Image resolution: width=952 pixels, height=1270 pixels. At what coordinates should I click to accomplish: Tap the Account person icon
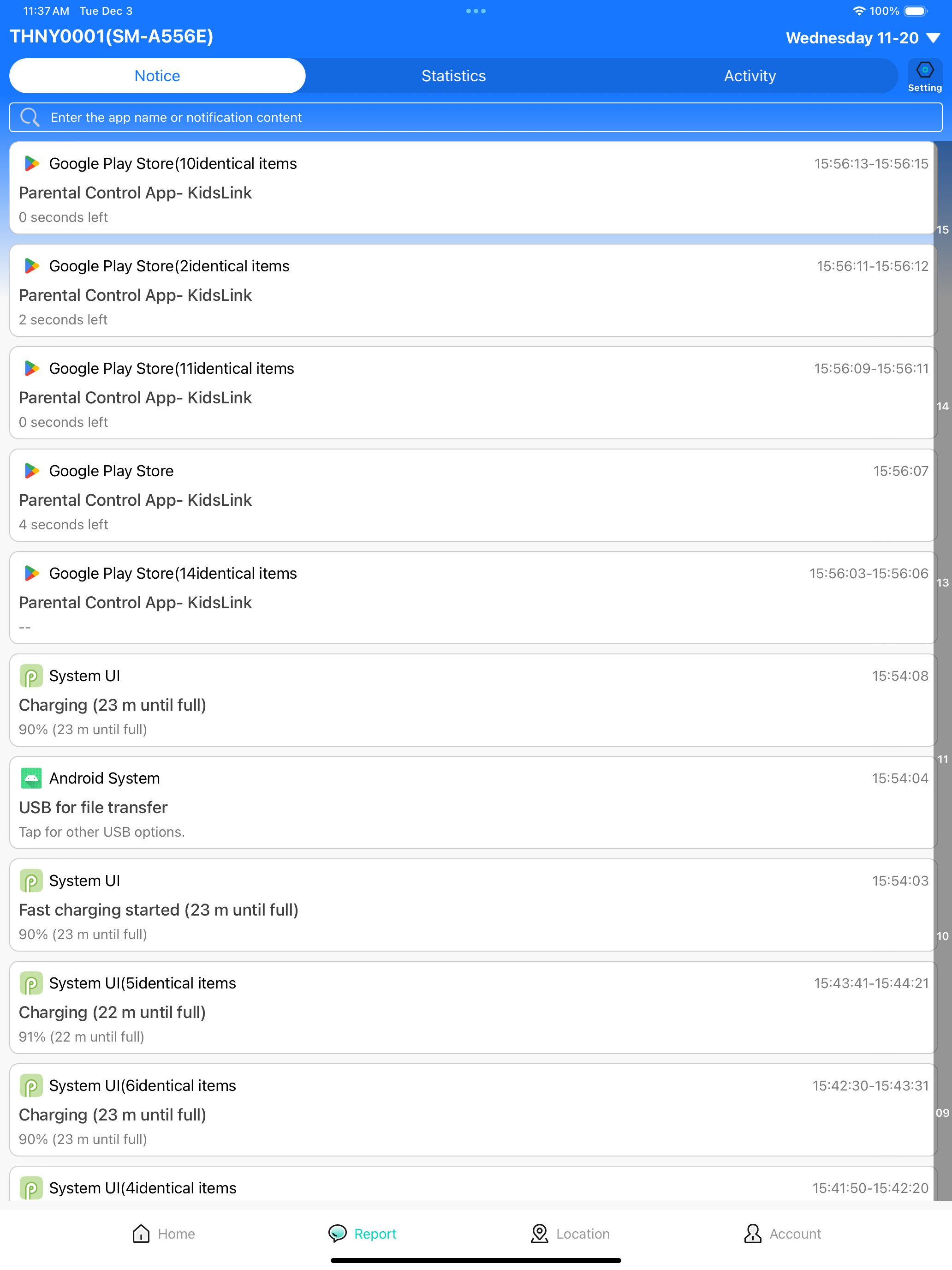pos(752,1233)
